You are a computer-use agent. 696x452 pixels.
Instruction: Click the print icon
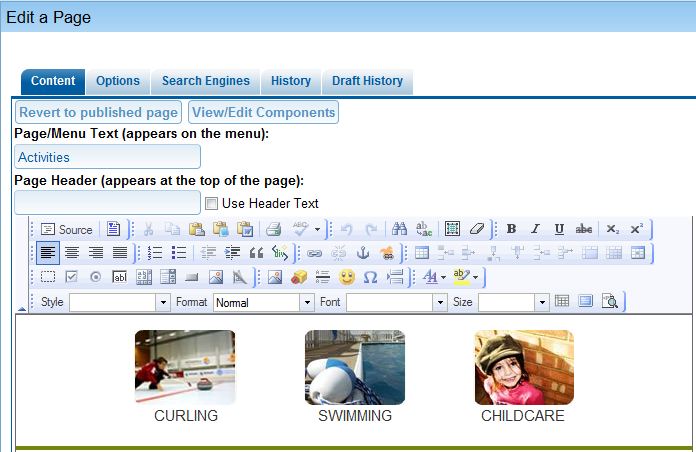pyautogui.click(x=274, y=229)
